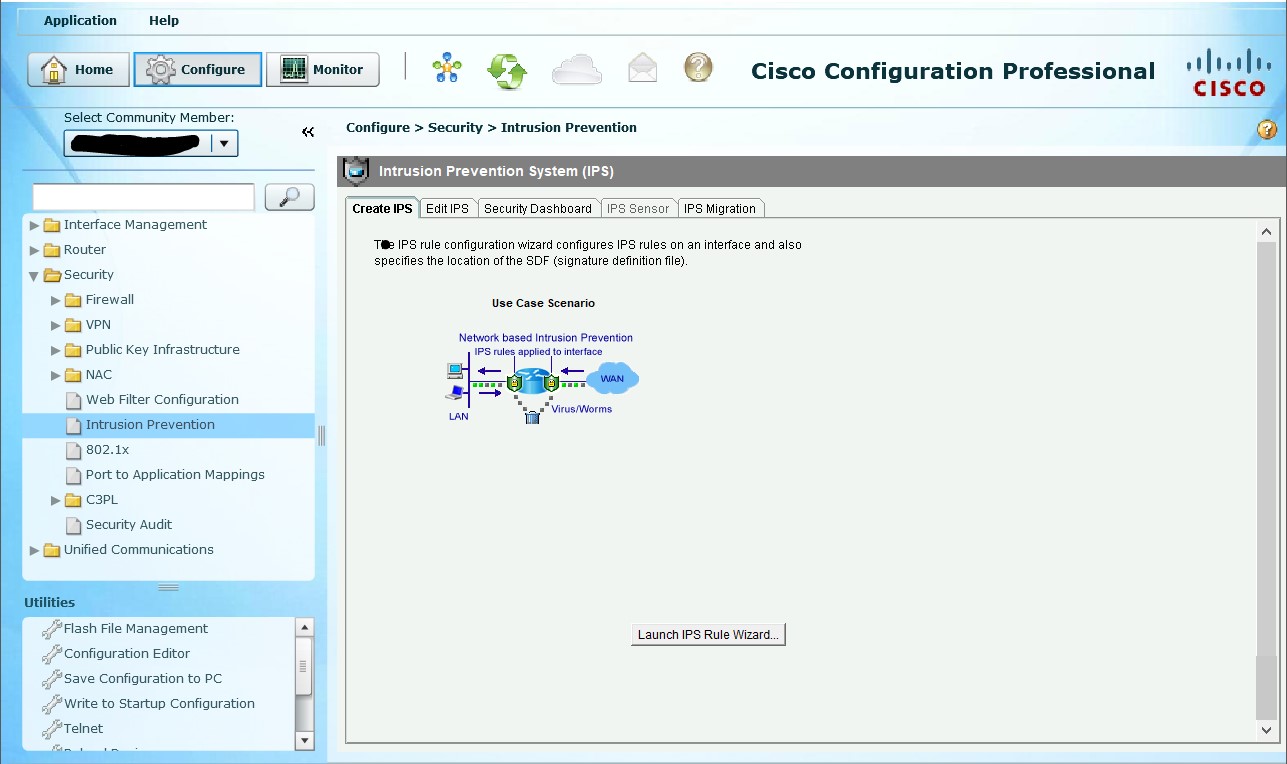Screen dimensions: 1287x764
Task: Expand the VPN folder
Action: click(x=56, y=325)
